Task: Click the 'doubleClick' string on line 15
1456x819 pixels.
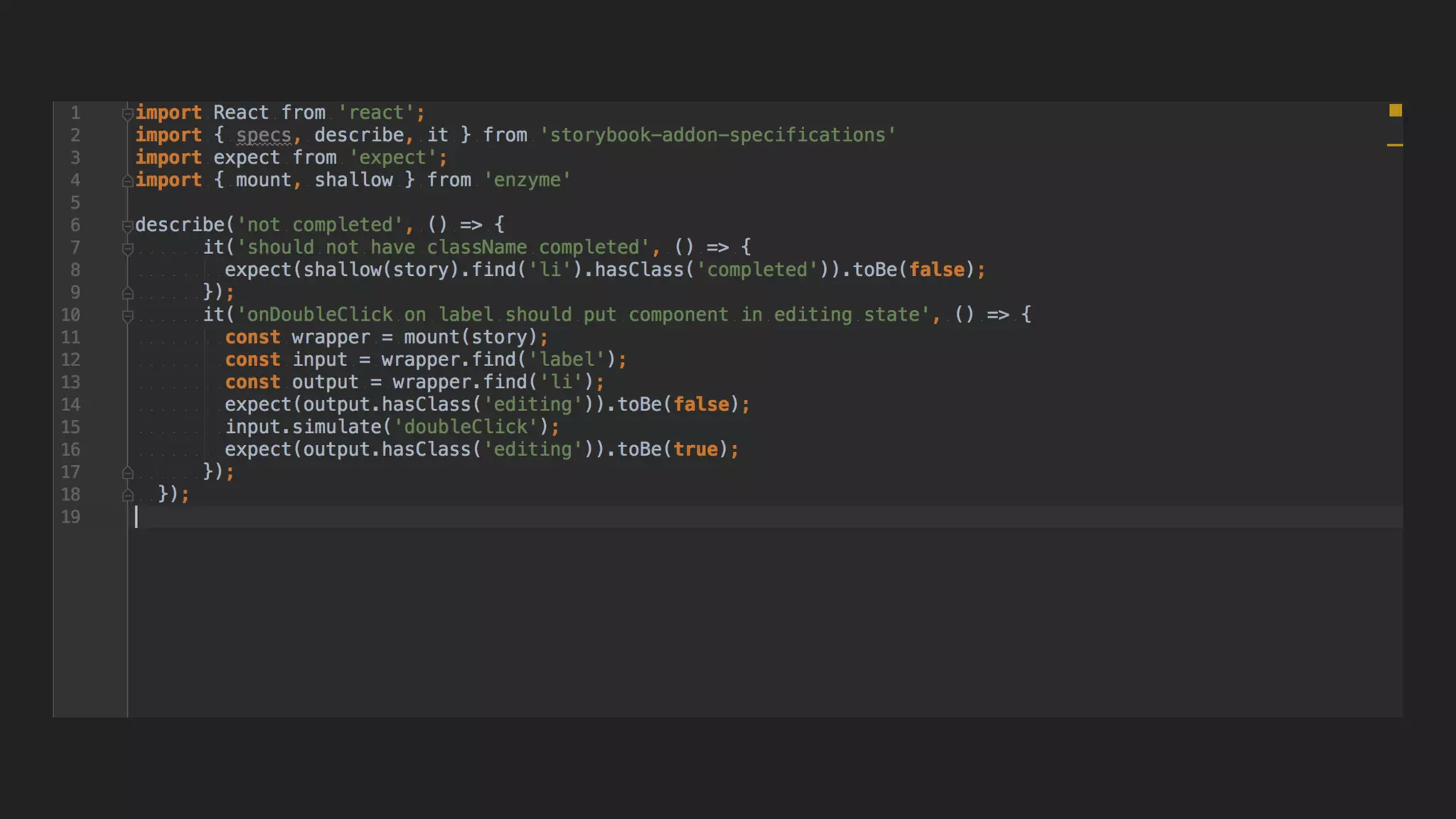Action: coord(466,427)
